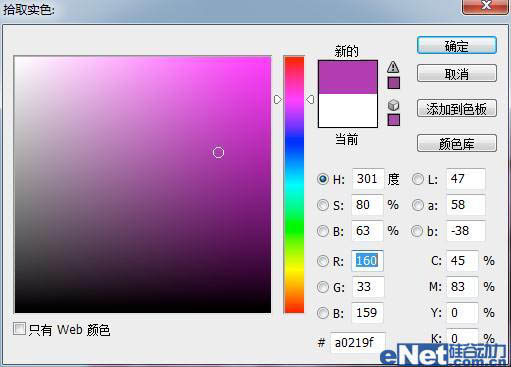
Task: Click the green region of the hue strip
Action: pyautogui.click(x=294, y=224)
